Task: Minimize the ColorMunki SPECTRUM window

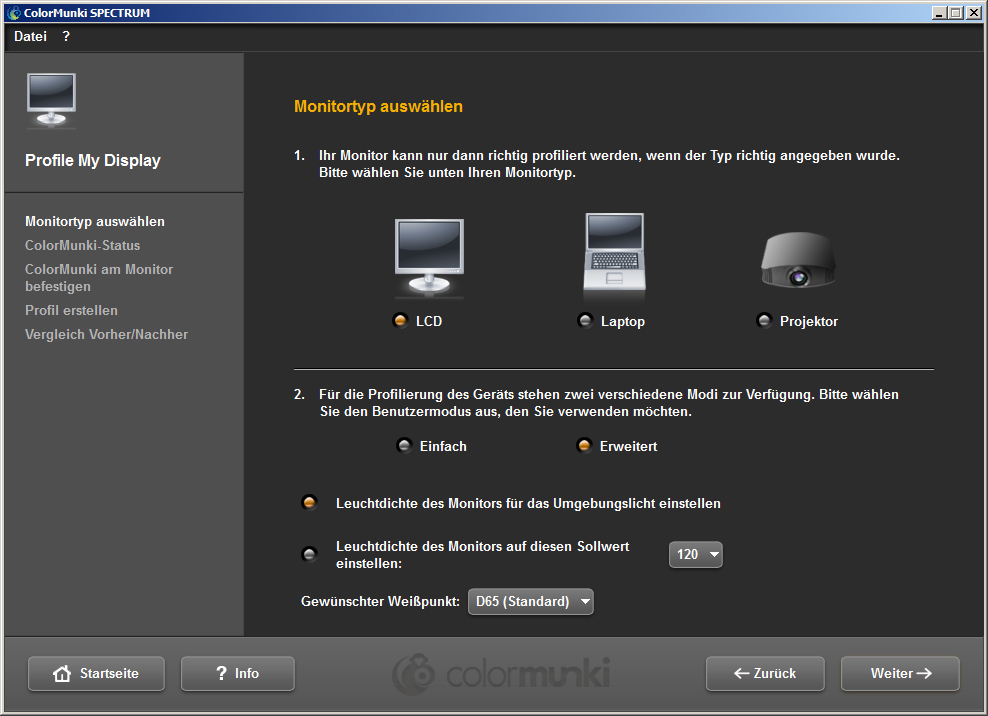Action: 939,13
